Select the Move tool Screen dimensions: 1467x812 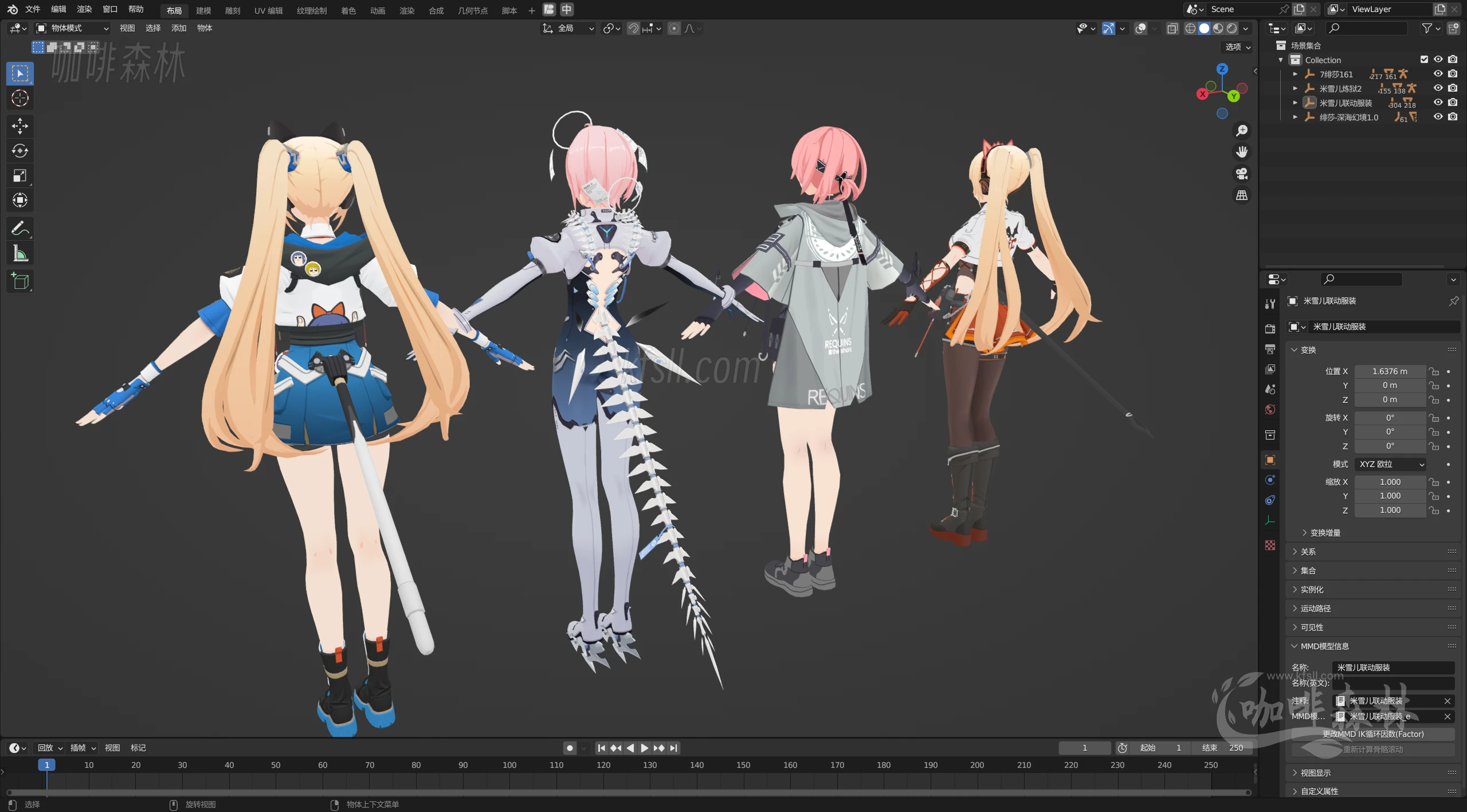click(x=20, y=126)
